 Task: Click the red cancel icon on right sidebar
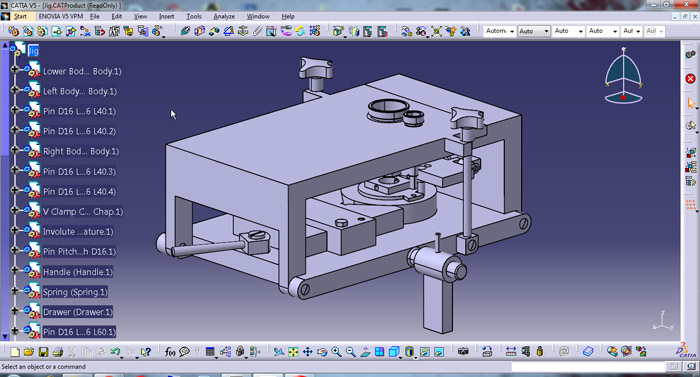(690, 79)
